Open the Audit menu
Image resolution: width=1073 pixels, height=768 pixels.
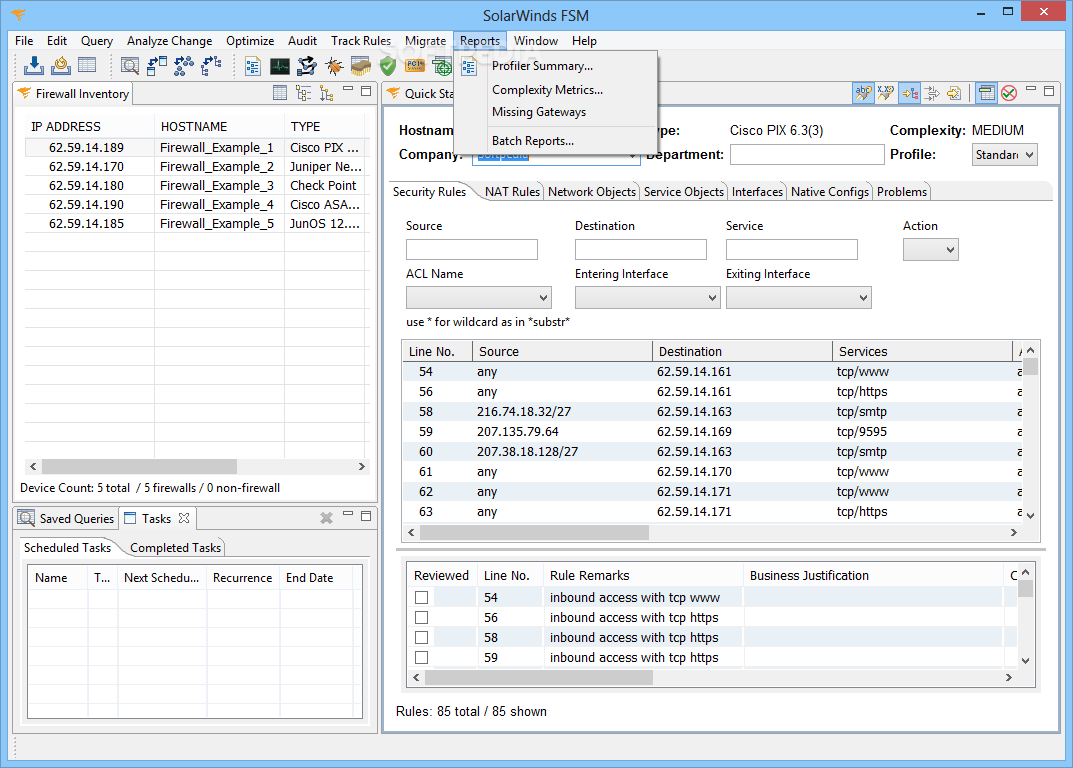[x=302, y=41]
